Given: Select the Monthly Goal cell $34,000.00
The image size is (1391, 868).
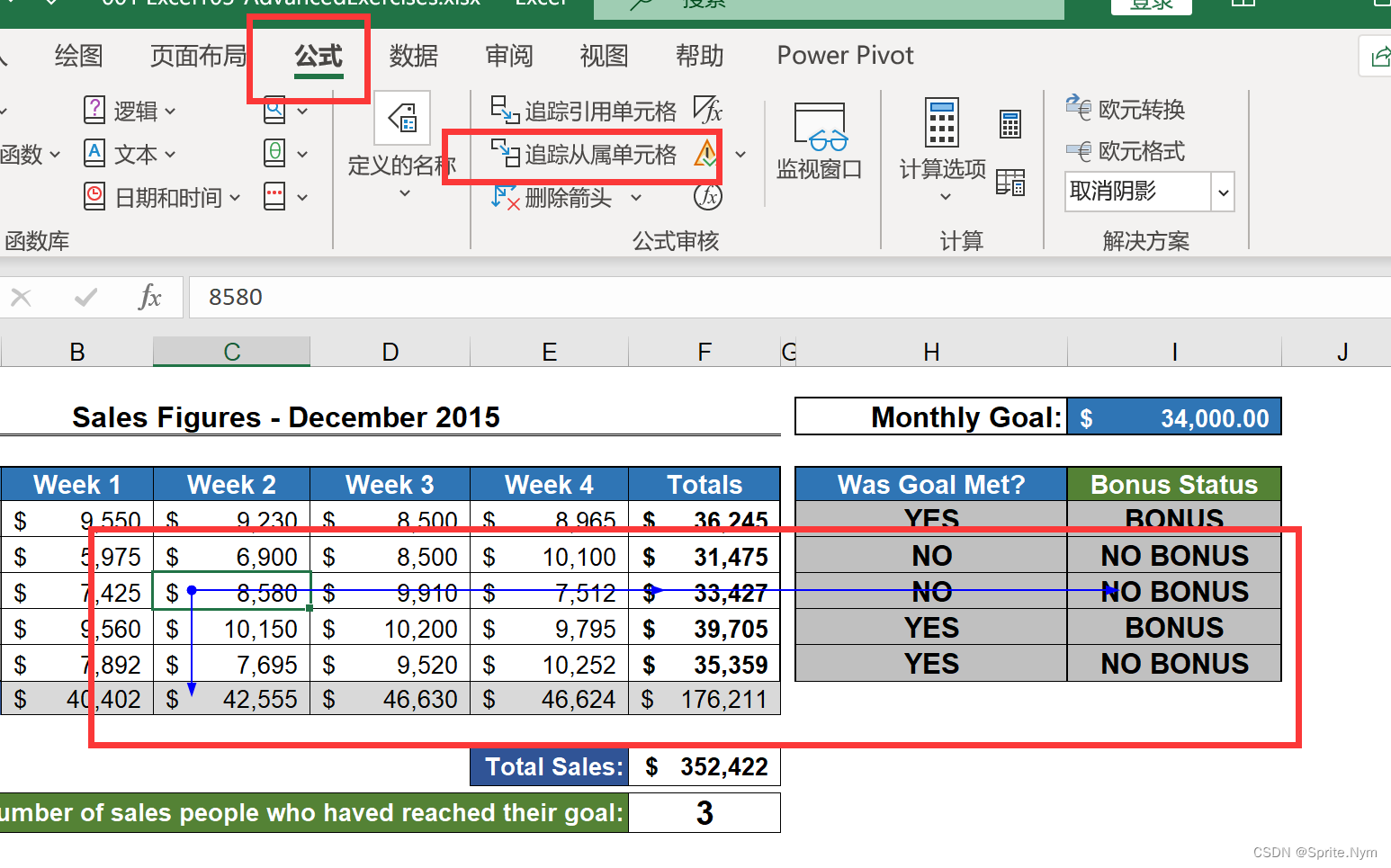Looking at the screenshot, I should (x=1174, y=417).
